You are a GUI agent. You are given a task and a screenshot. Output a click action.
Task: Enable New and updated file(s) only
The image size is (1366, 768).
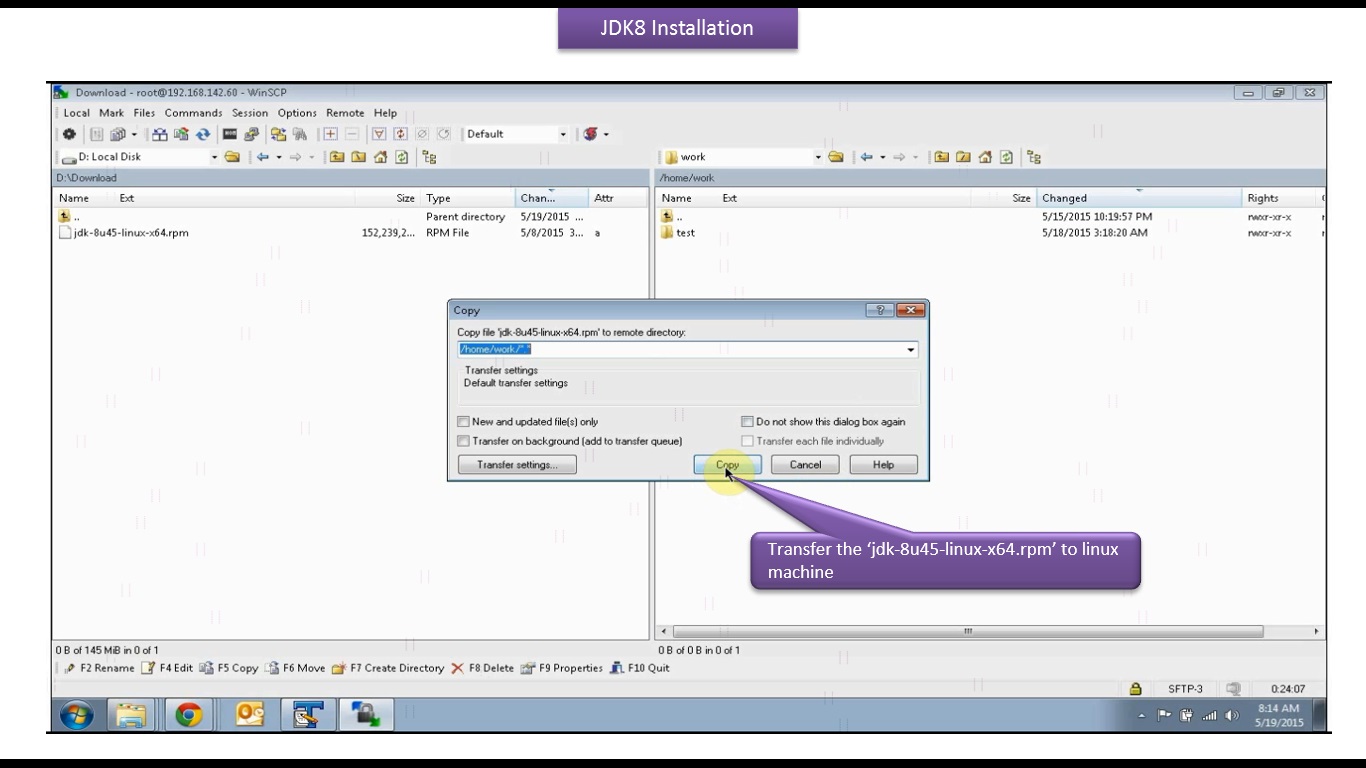point(463,422)
